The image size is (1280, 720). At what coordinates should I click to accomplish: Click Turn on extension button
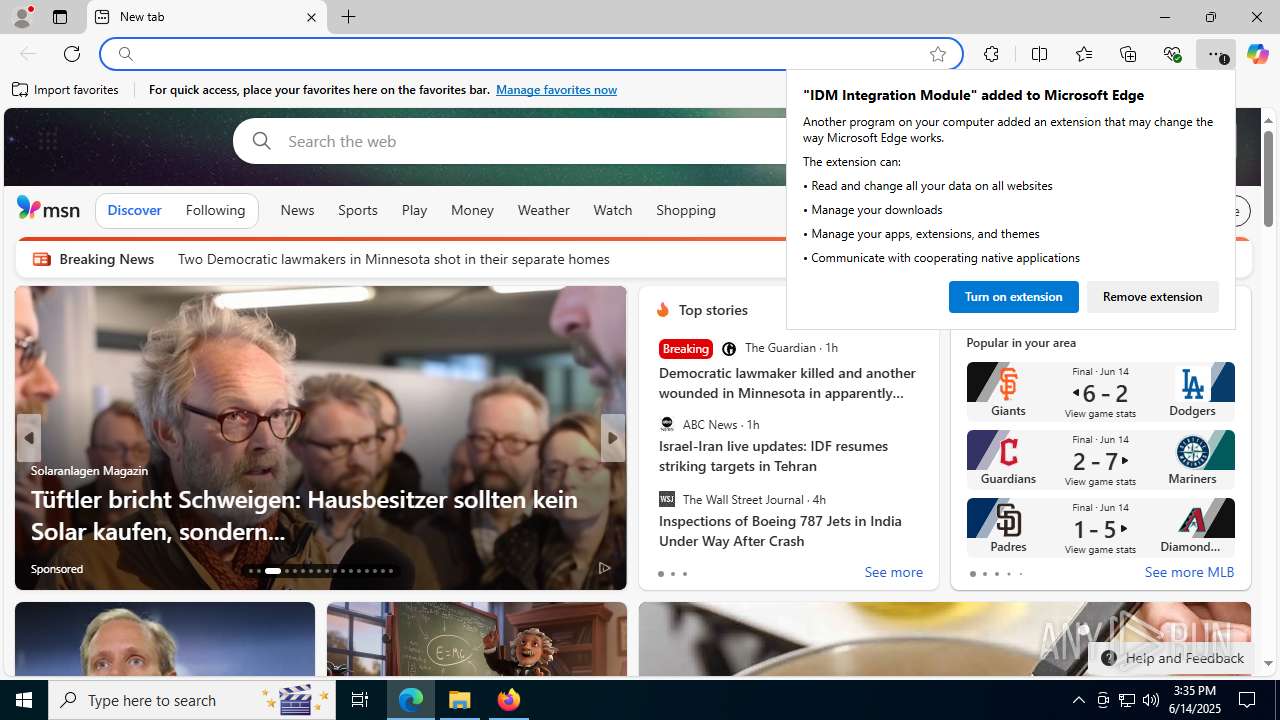point(1014,297)
